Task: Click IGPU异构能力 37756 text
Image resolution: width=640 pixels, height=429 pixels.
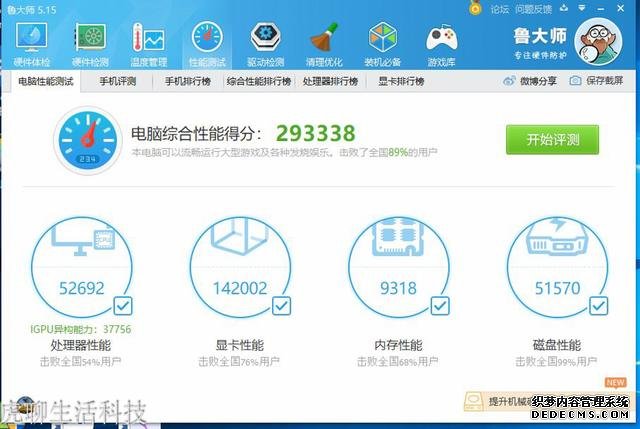Action: [81, 329]
